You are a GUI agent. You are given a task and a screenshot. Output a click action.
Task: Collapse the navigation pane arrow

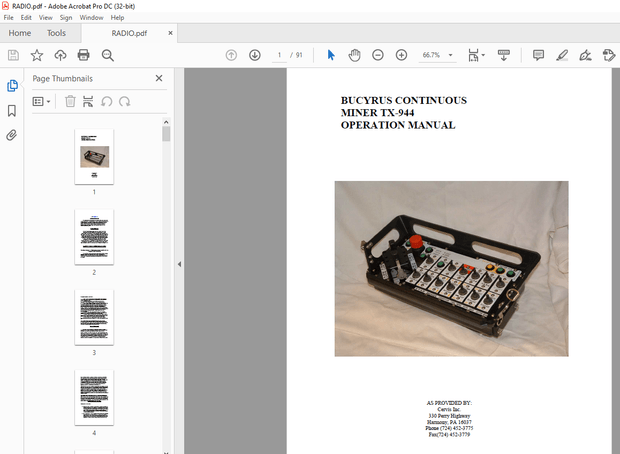[x=179, y=264]
